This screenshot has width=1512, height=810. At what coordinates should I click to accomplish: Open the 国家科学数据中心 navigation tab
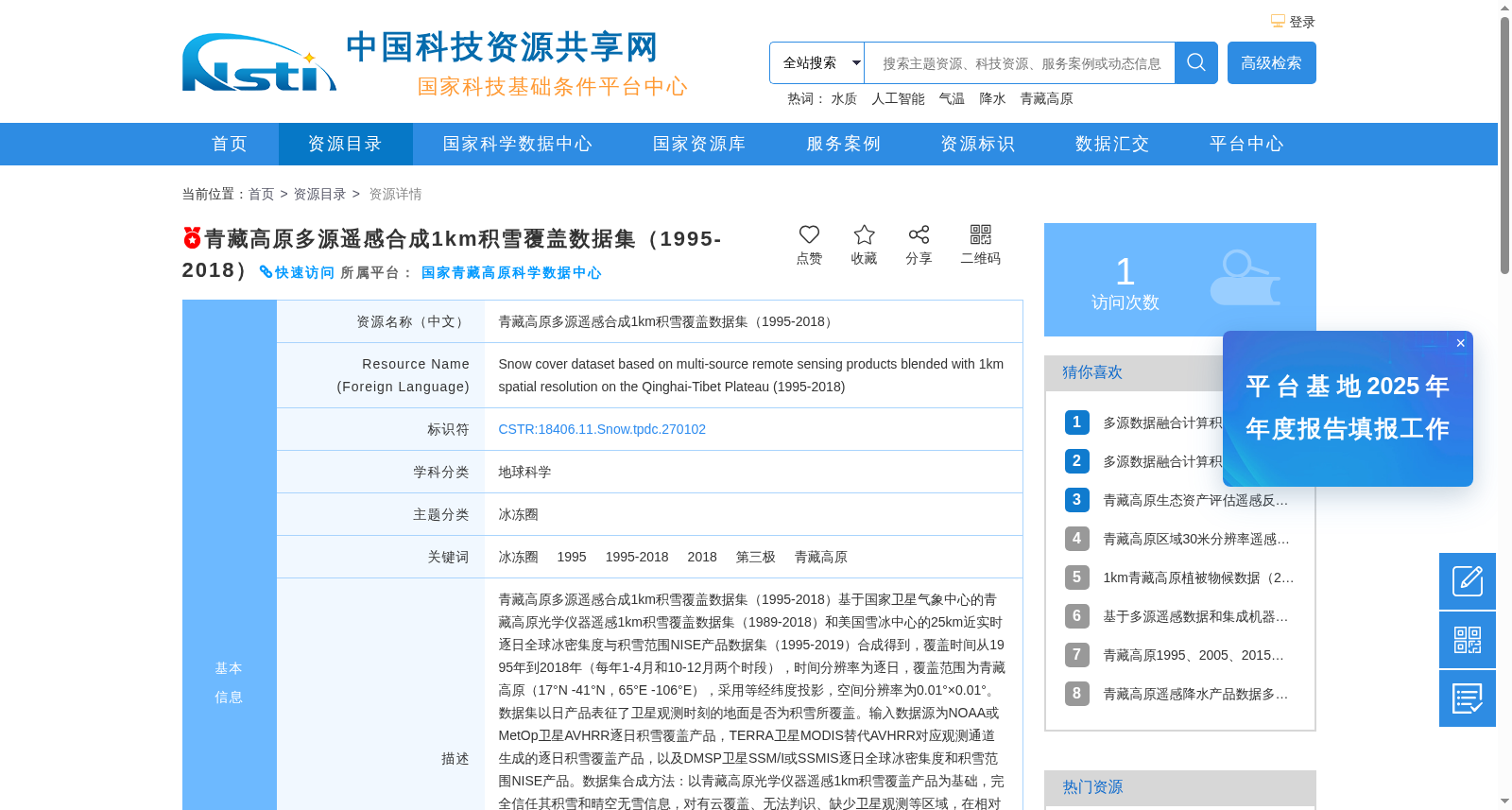coord(518,144)
